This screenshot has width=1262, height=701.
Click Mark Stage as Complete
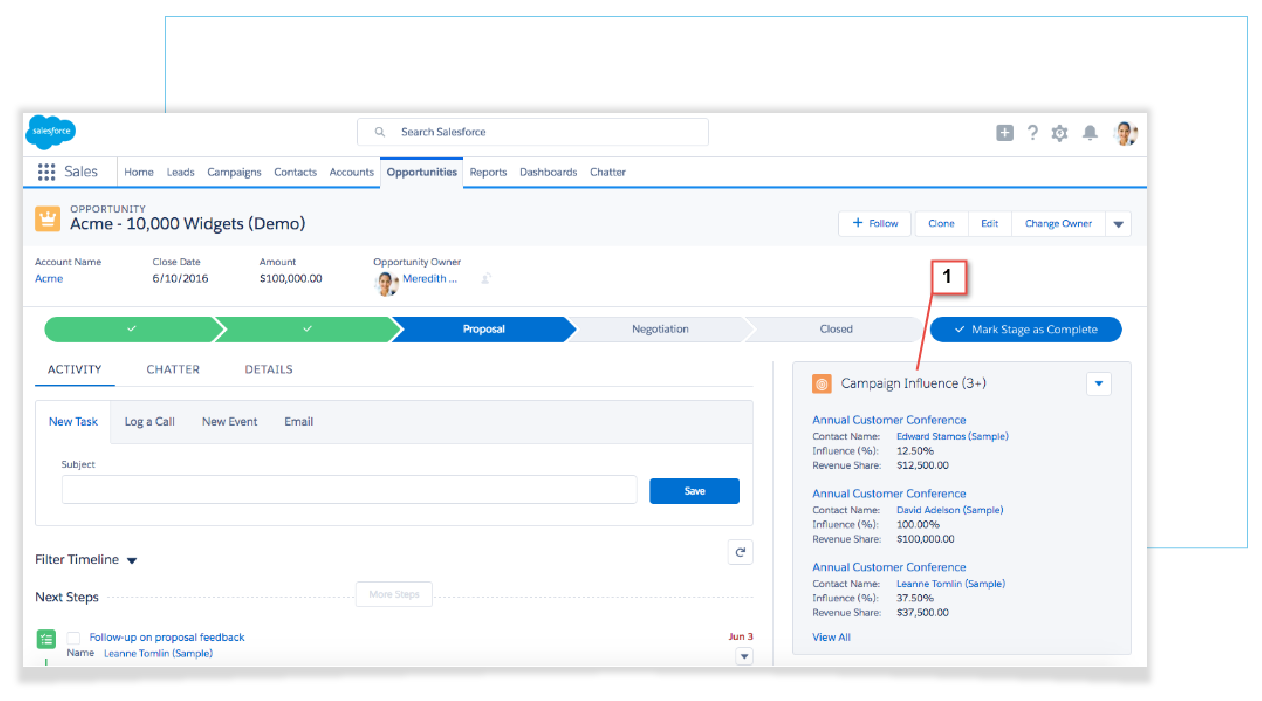(1026, 329)
